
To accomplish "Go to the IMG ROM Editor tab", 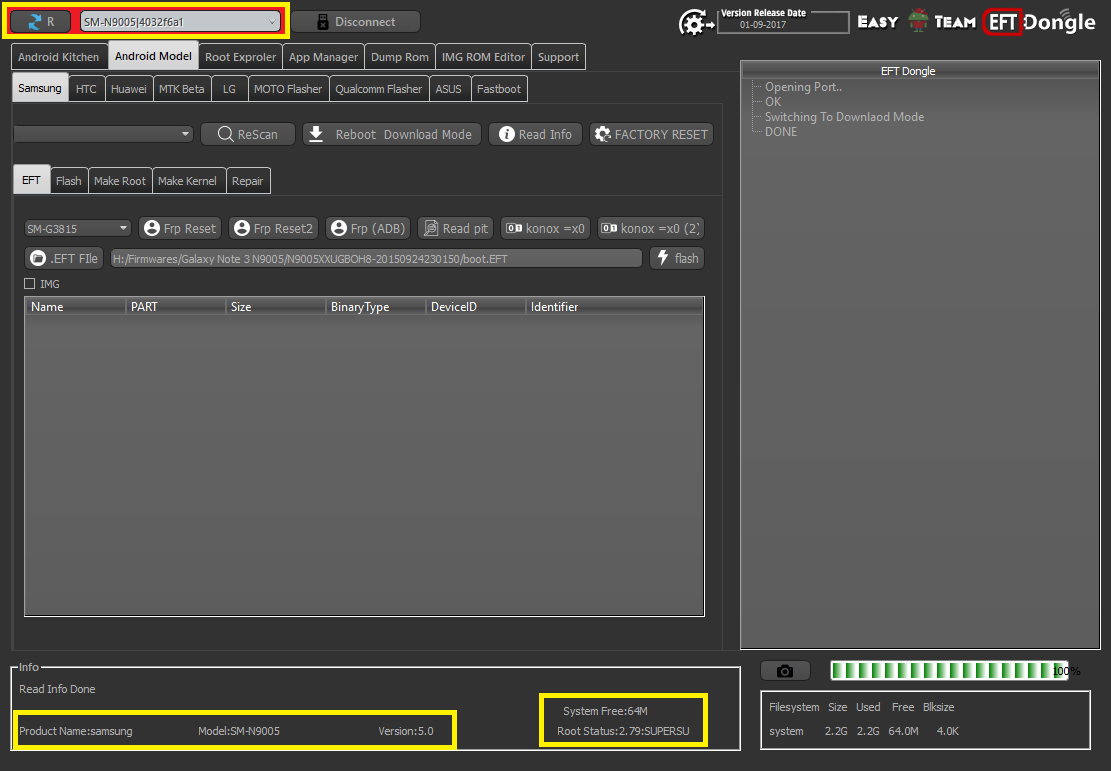I will (x=483, y=57).
